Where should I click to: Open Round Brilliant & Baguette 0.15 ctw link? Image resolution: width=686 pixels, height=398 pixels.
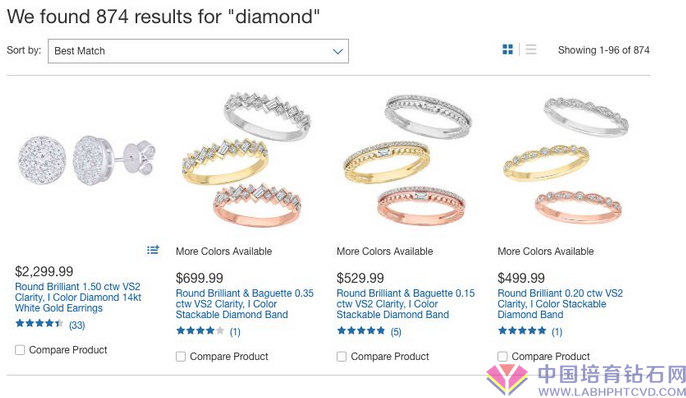click(406, 304)
